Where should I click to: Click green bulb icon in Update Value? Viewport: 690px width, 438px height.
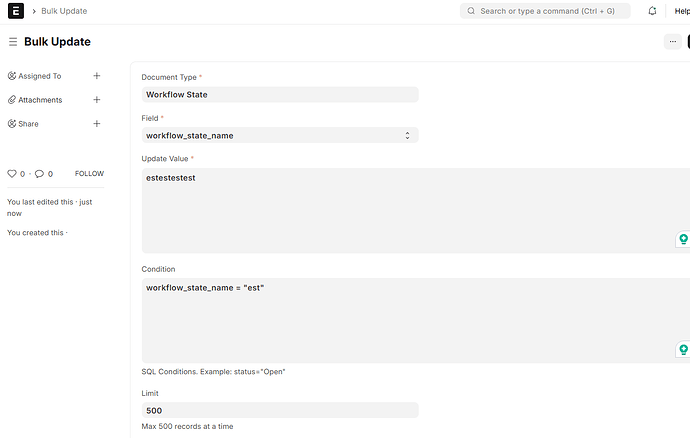point(683,240)
